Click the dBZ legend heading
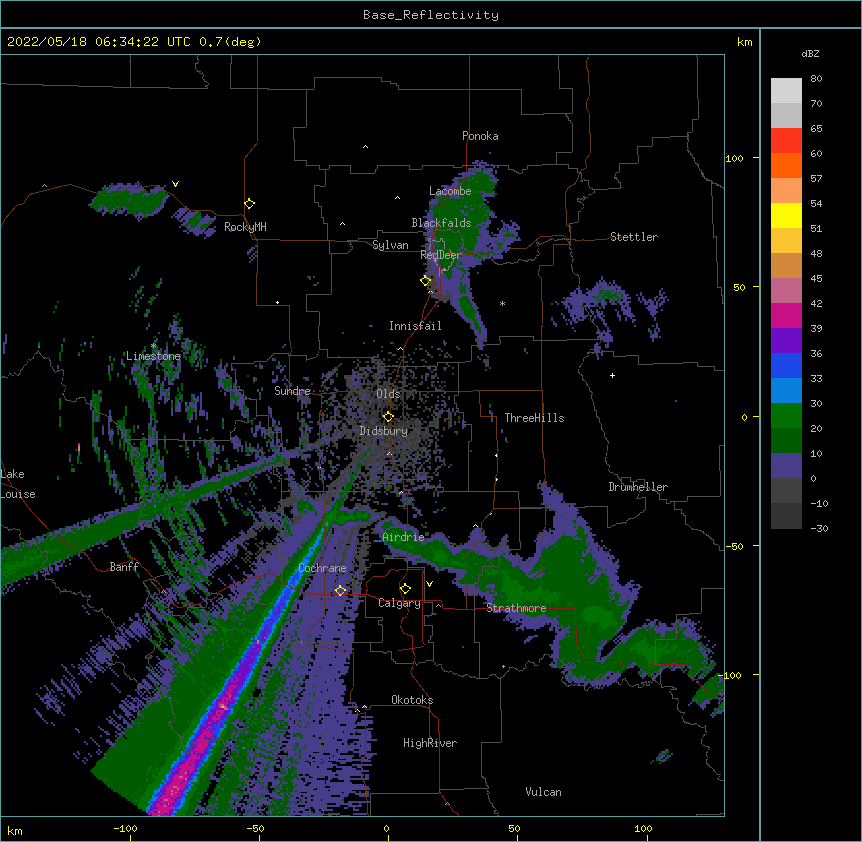 pyautogui.click(x=810, y=54)
